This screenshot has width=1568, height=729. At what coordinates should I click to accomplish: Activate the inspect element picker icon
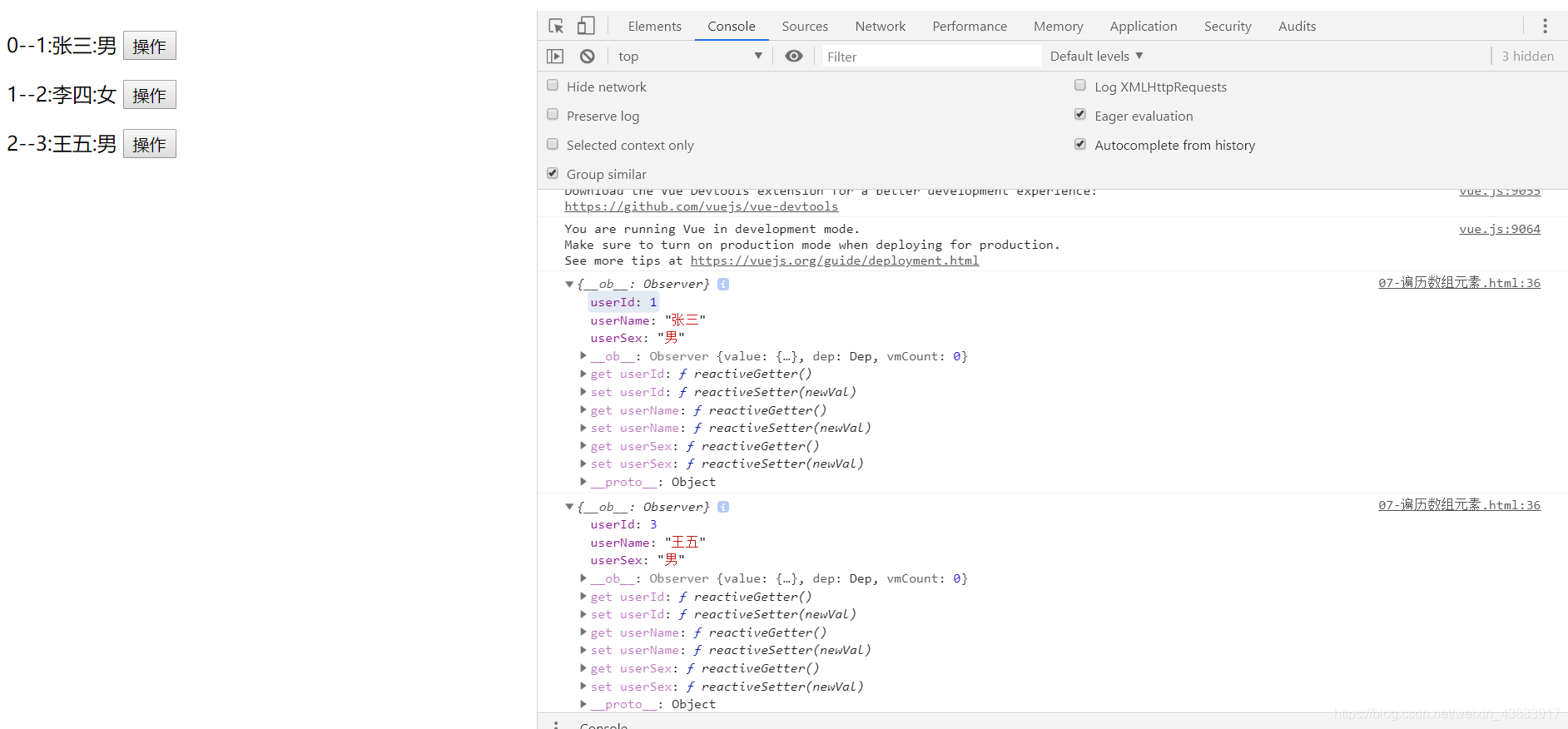click(x=556, y=26)
